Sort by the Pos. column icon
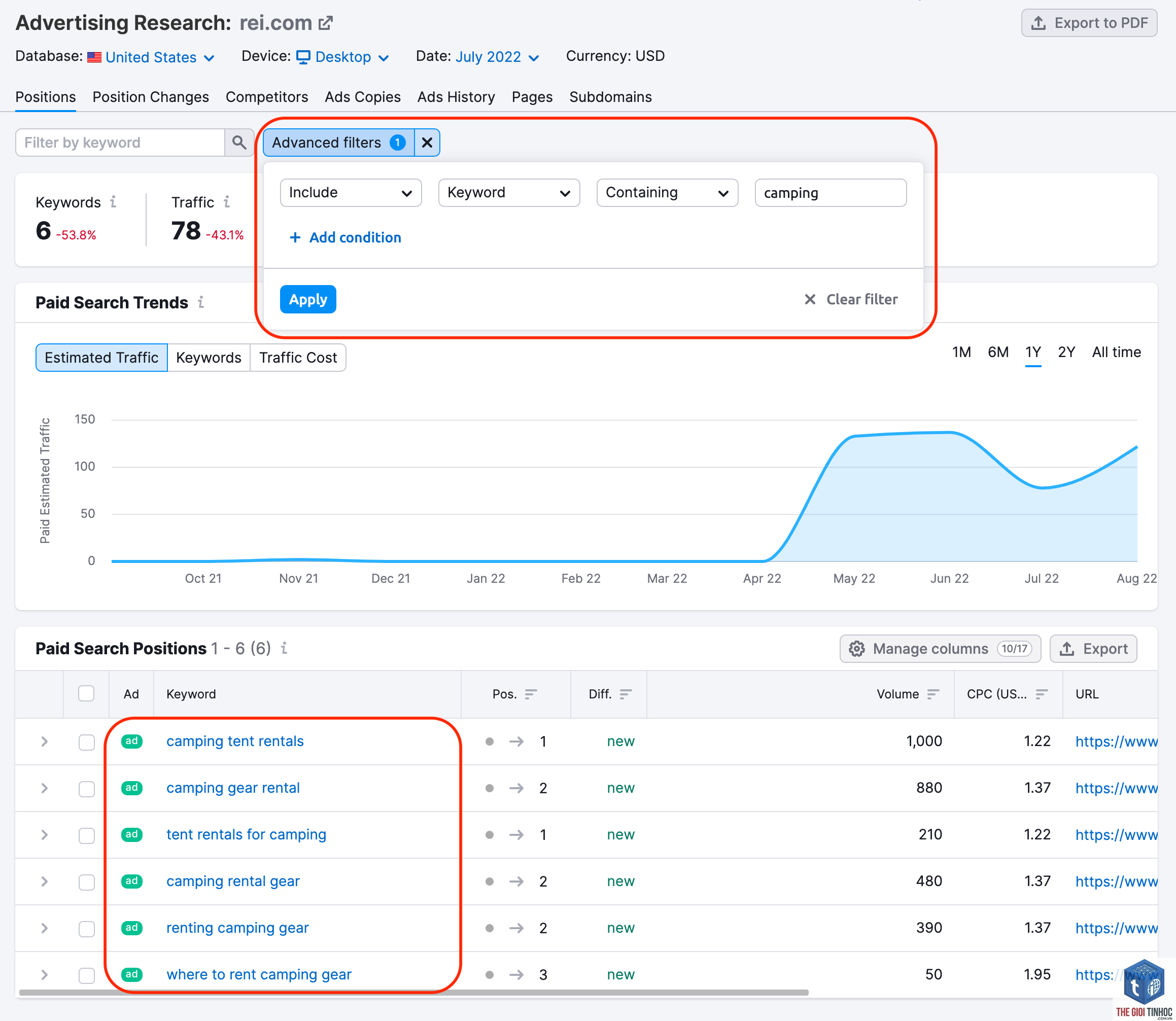This screenshot has height=1021, width=1176. (531, 694)
